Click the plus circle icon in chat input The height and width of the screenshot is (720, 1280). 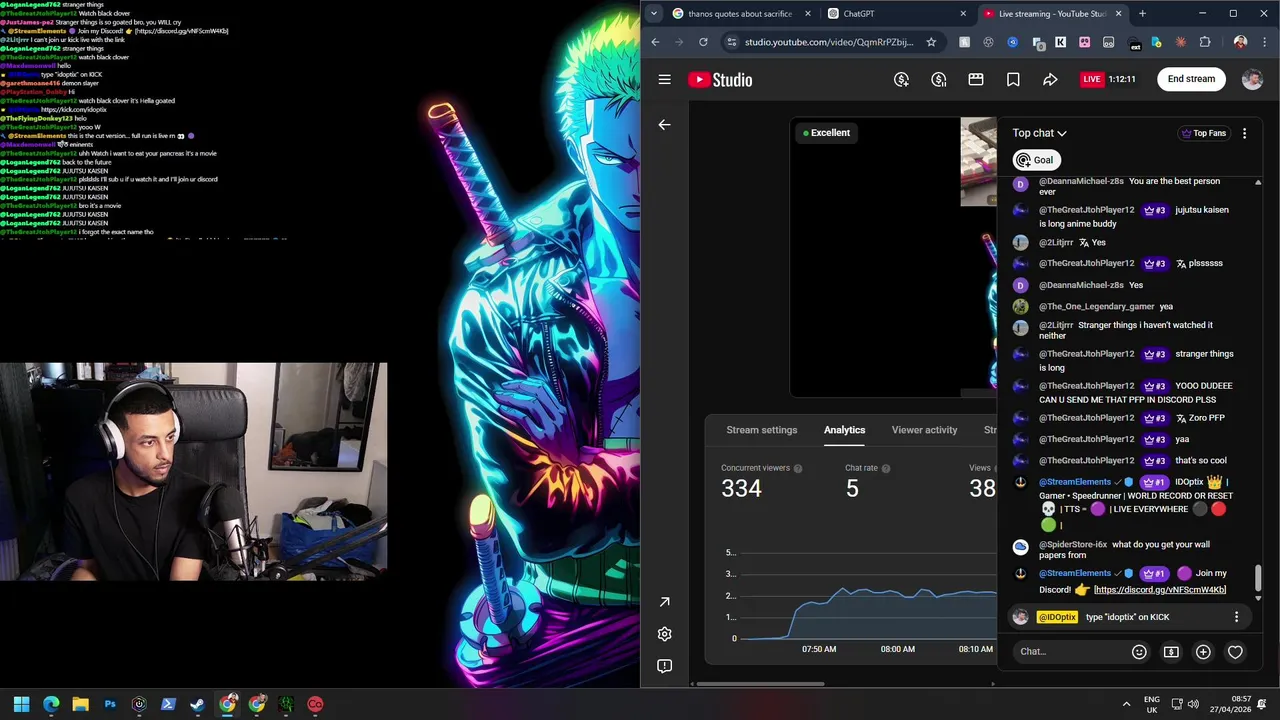click(1203, 652)
